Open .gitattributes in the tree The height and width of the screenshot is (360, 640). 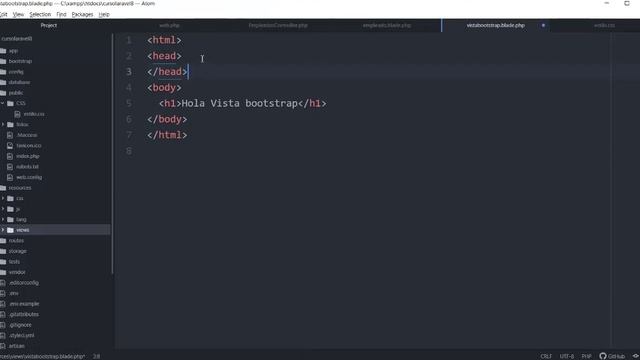24,315
